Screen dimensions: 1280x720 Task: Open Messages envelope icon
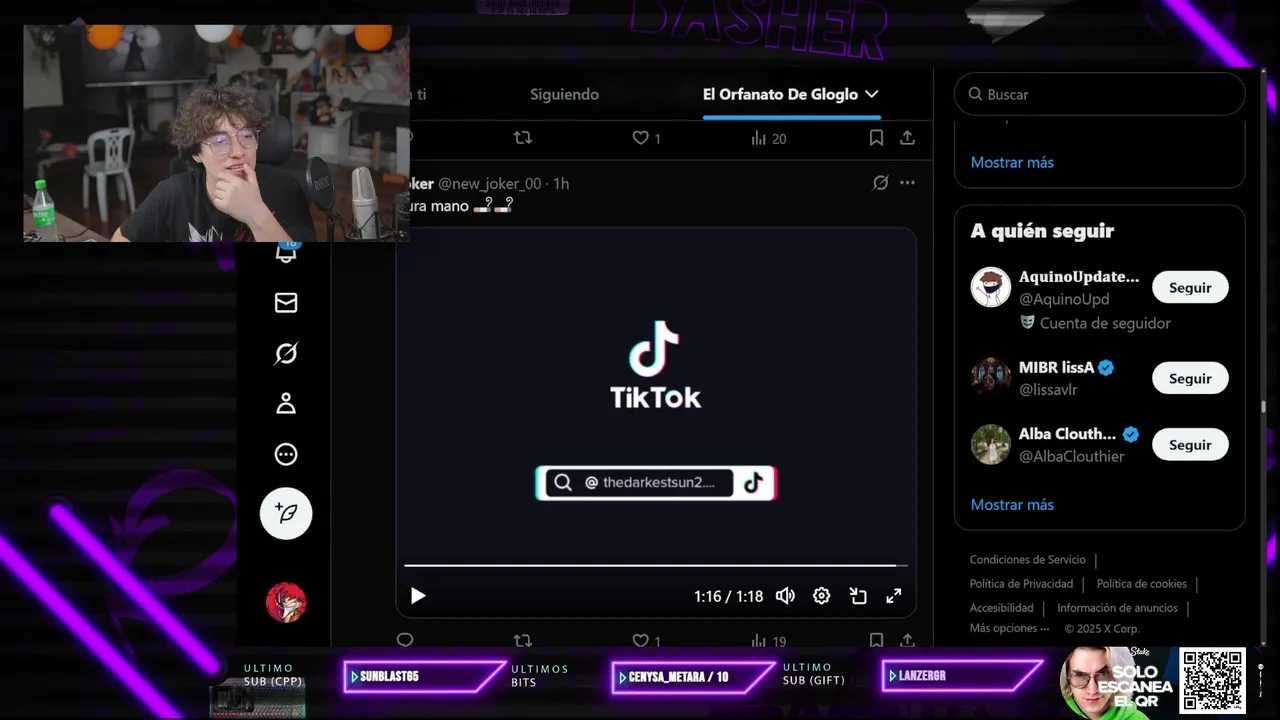pos(286,303)
